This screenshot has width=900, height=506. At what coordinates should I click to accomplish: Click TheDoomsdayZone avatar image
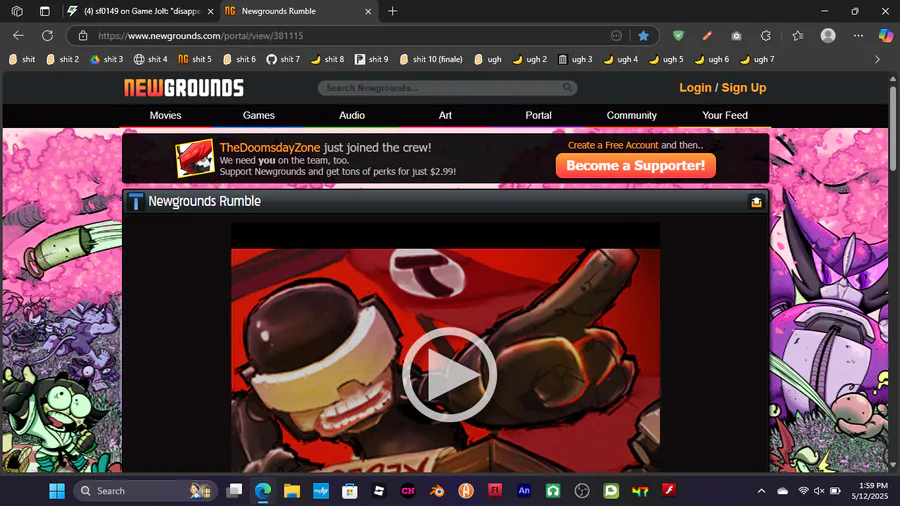tap(195, 158)
